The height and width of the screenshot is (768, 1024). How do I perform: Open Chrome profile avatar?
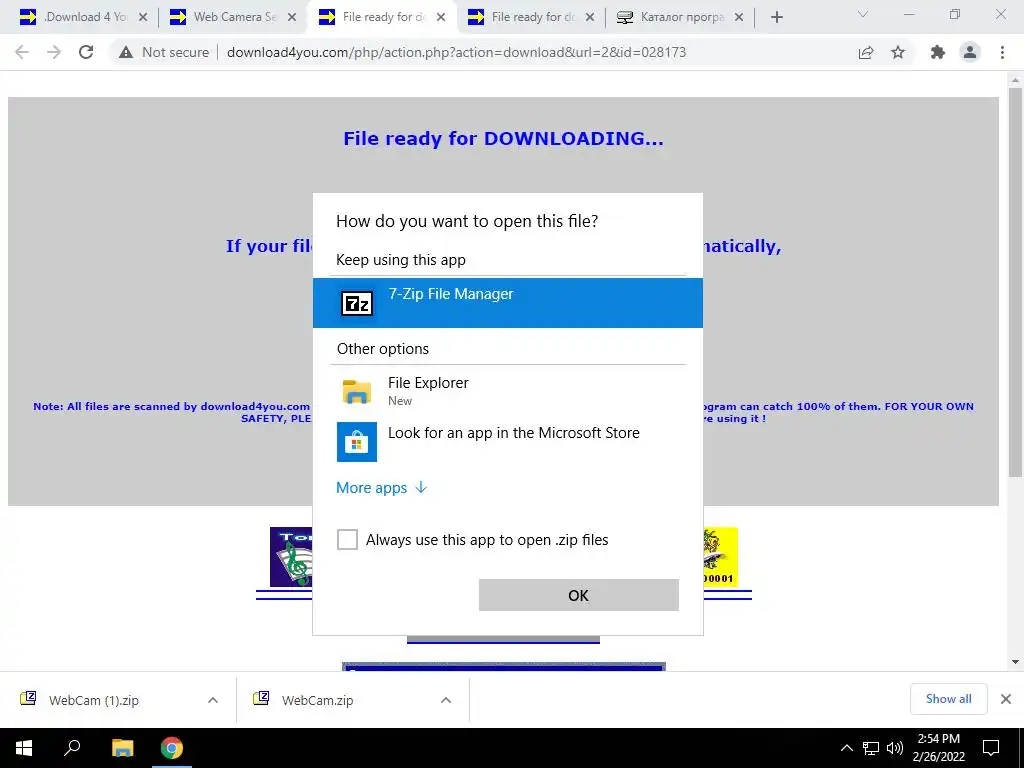(x=970, y=52)
